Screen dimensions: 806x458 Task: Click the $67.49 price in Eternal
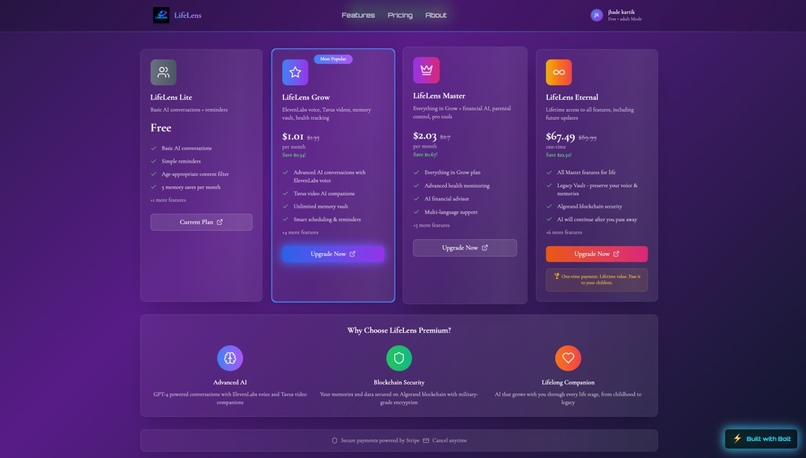[560, 137]
